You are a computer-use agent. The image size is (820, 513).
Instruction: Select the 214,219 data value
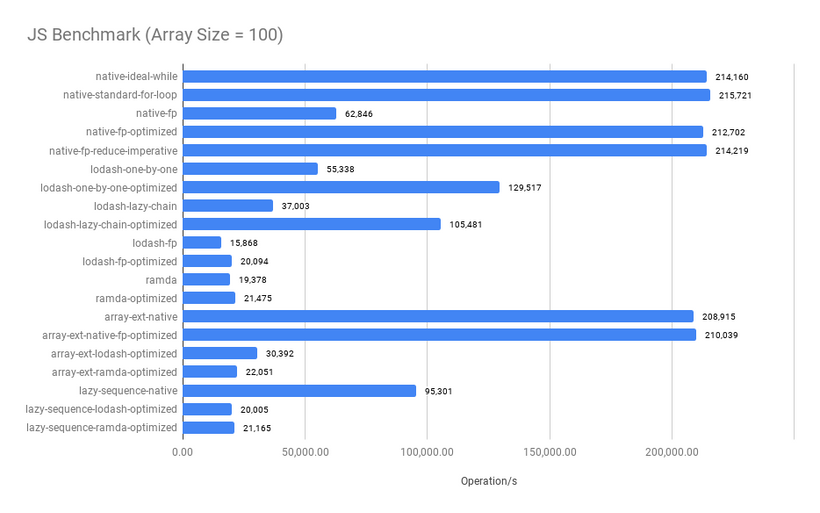pyautogui.click(x=732, y=151)
